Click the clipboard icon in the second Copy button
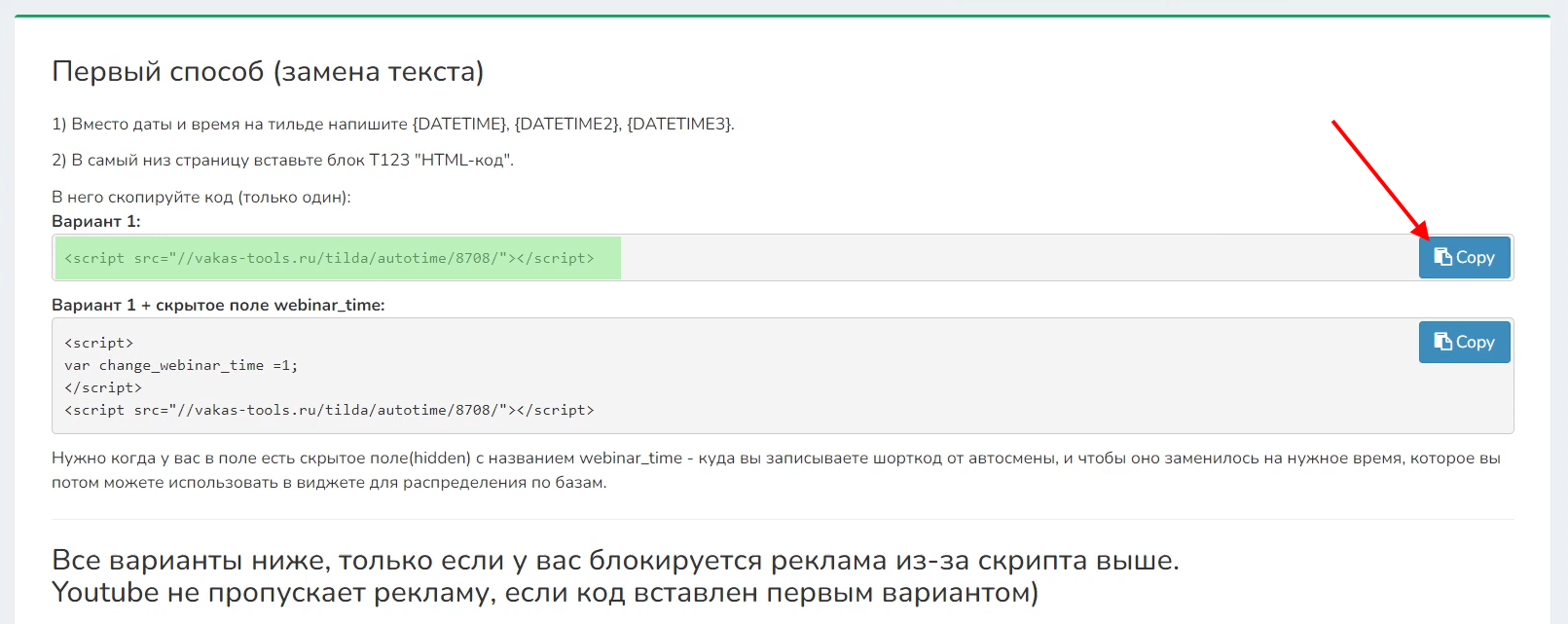 [x=1442, y=342]
